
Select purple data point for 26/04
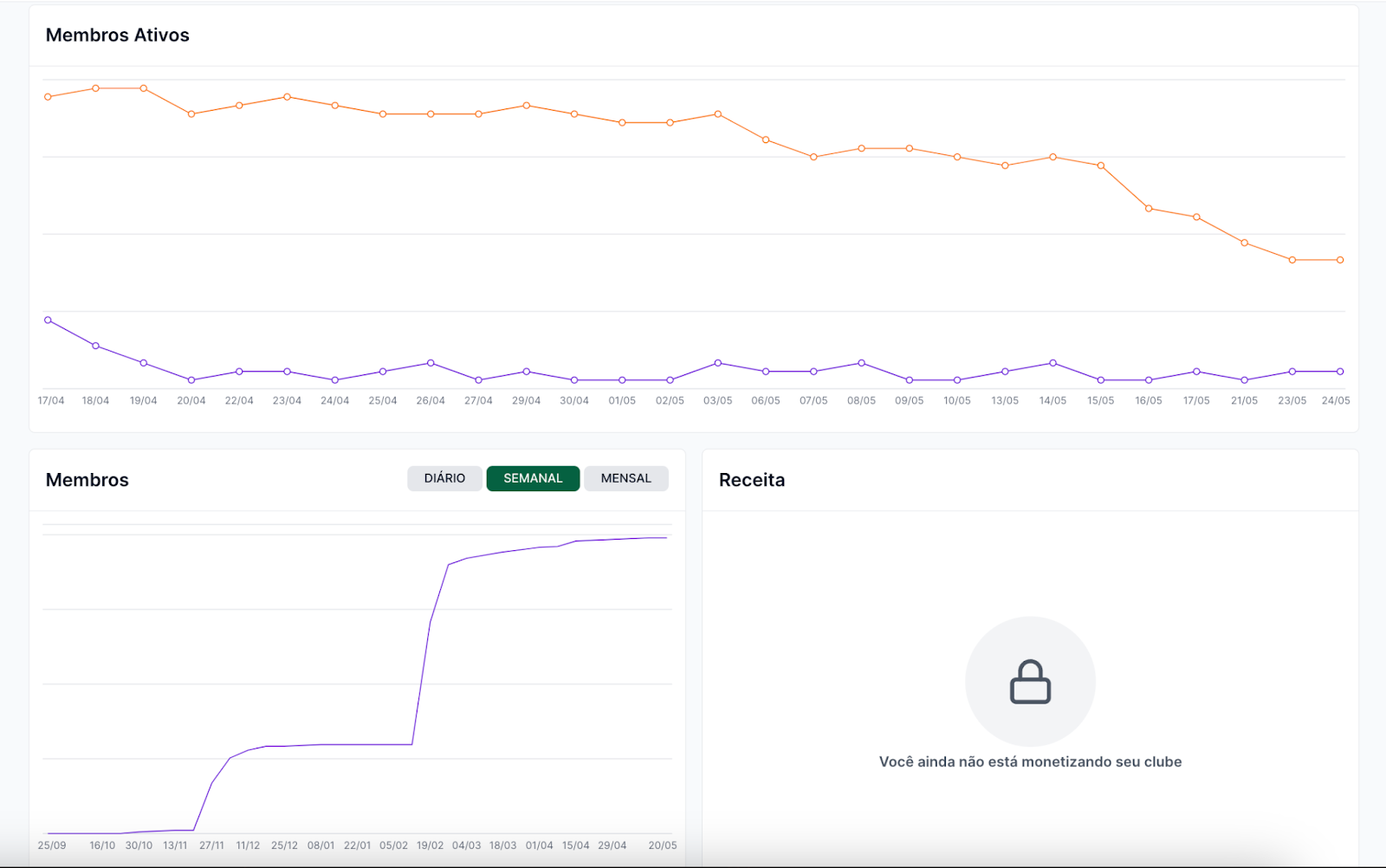tap(431, 363)
